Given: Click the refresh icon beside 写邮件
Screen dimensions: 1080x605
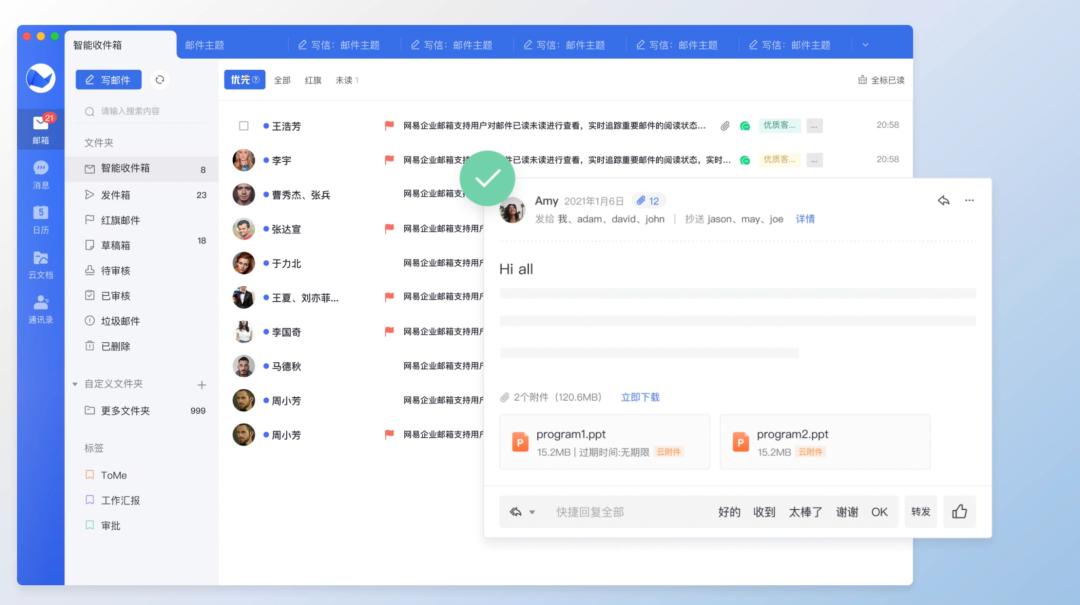Looking at the screenshot, I should 160,78.
